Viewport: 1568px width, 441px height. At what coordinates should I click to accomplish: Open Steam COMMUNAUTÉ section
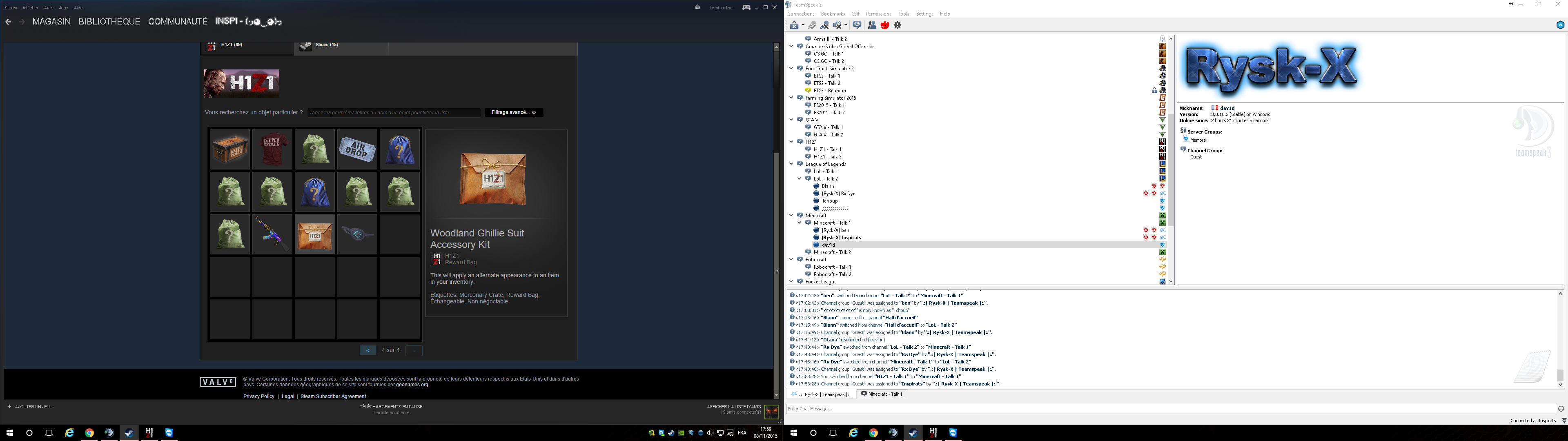click(178, 21)
